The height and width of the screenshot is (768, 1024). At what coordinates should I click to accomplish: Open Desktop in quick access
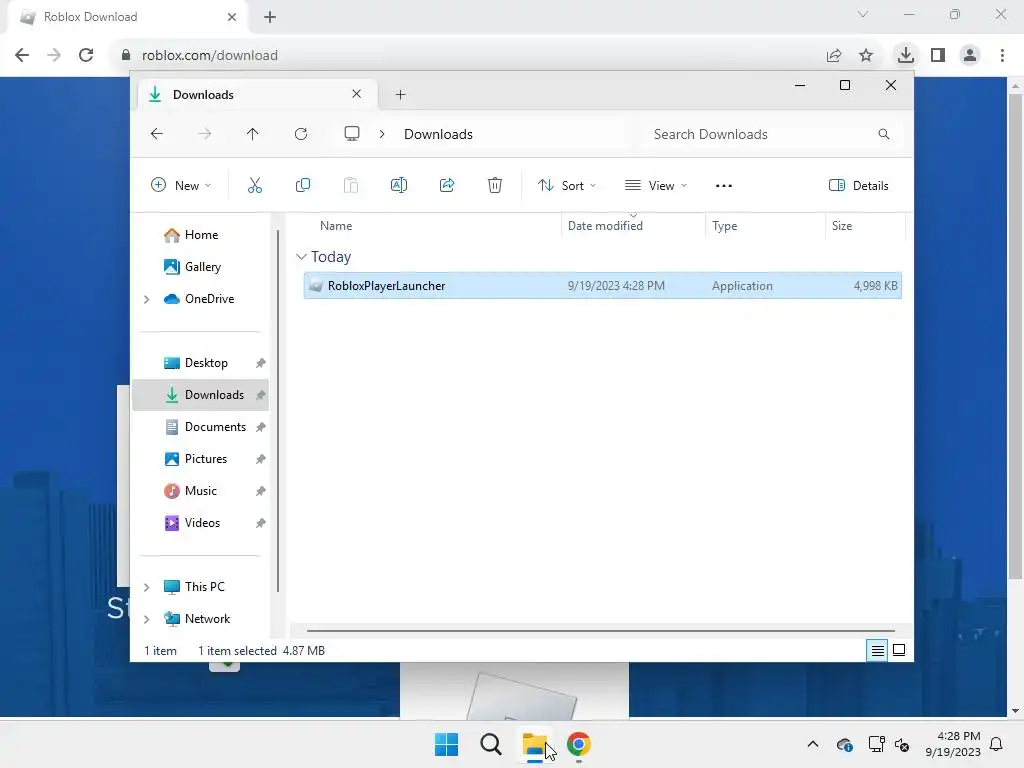coord(206,363)
